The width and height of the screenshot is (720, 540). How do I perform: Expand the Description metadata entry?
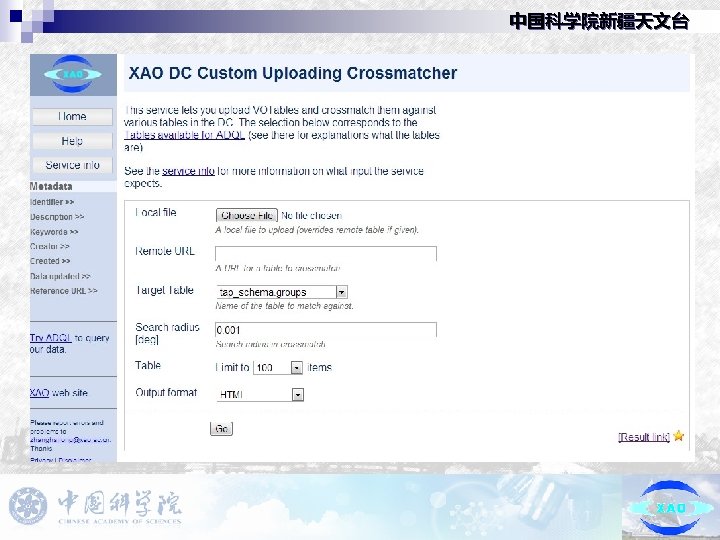(57, 217)
